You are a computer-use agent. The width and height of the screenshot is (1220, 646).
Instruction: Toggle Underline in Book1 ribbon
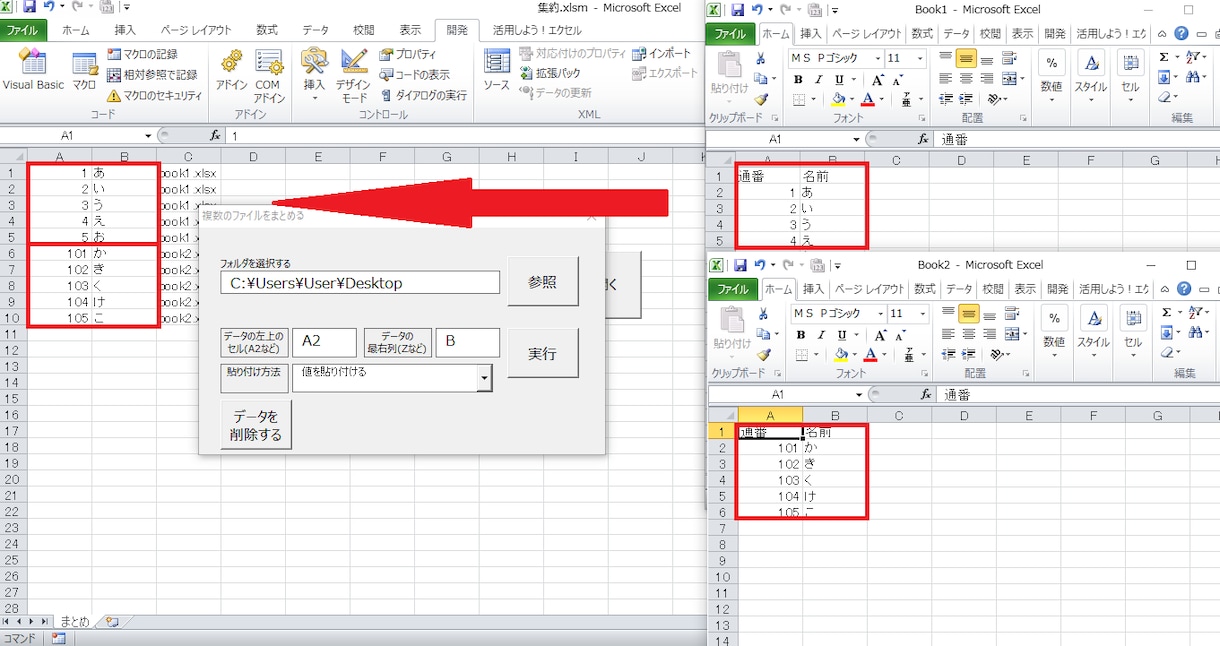[840, 79]
